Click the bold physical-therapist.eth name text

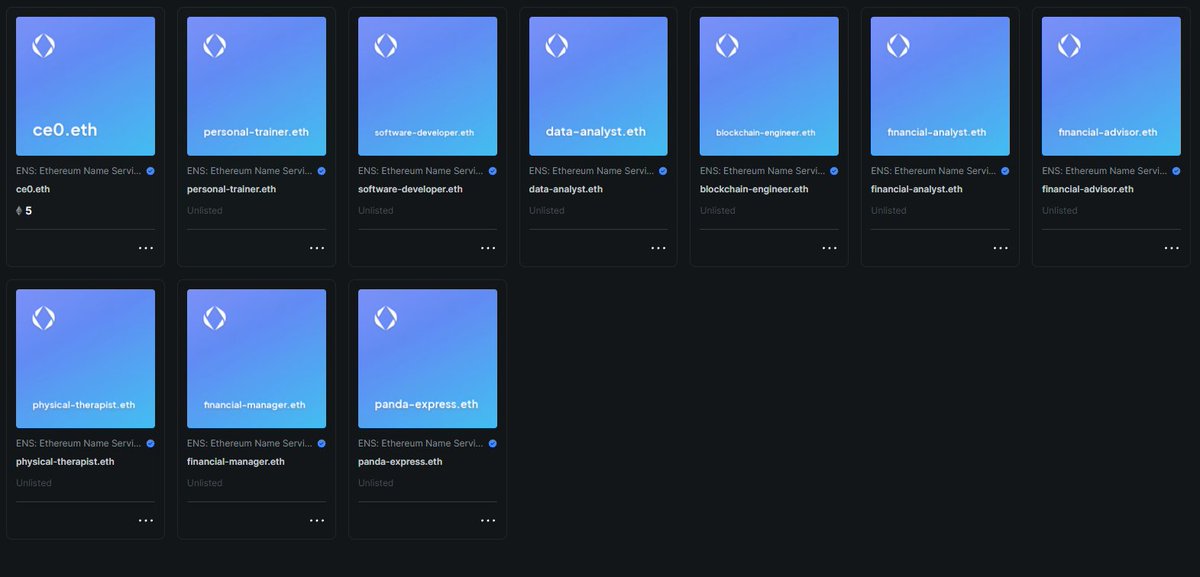65,462
